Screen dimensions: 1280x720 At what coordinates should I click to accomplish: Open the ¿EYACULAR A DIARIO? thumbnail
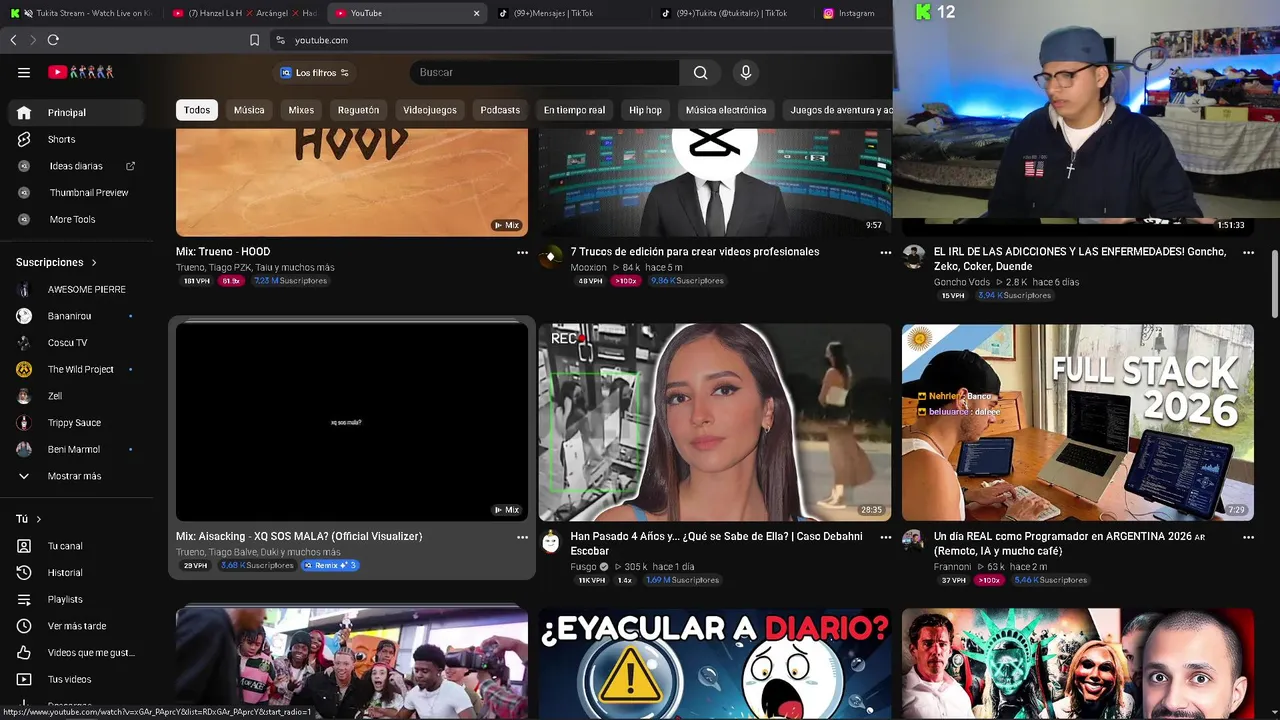point(714,663)
